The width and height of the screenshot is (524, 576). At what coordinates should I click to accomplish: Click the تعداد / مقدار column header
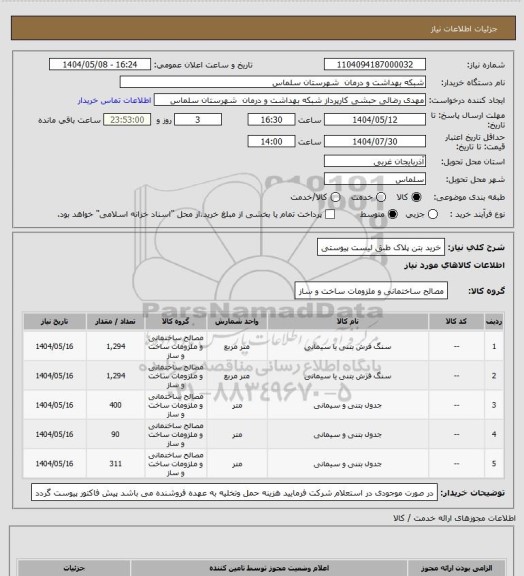[115, 322]
